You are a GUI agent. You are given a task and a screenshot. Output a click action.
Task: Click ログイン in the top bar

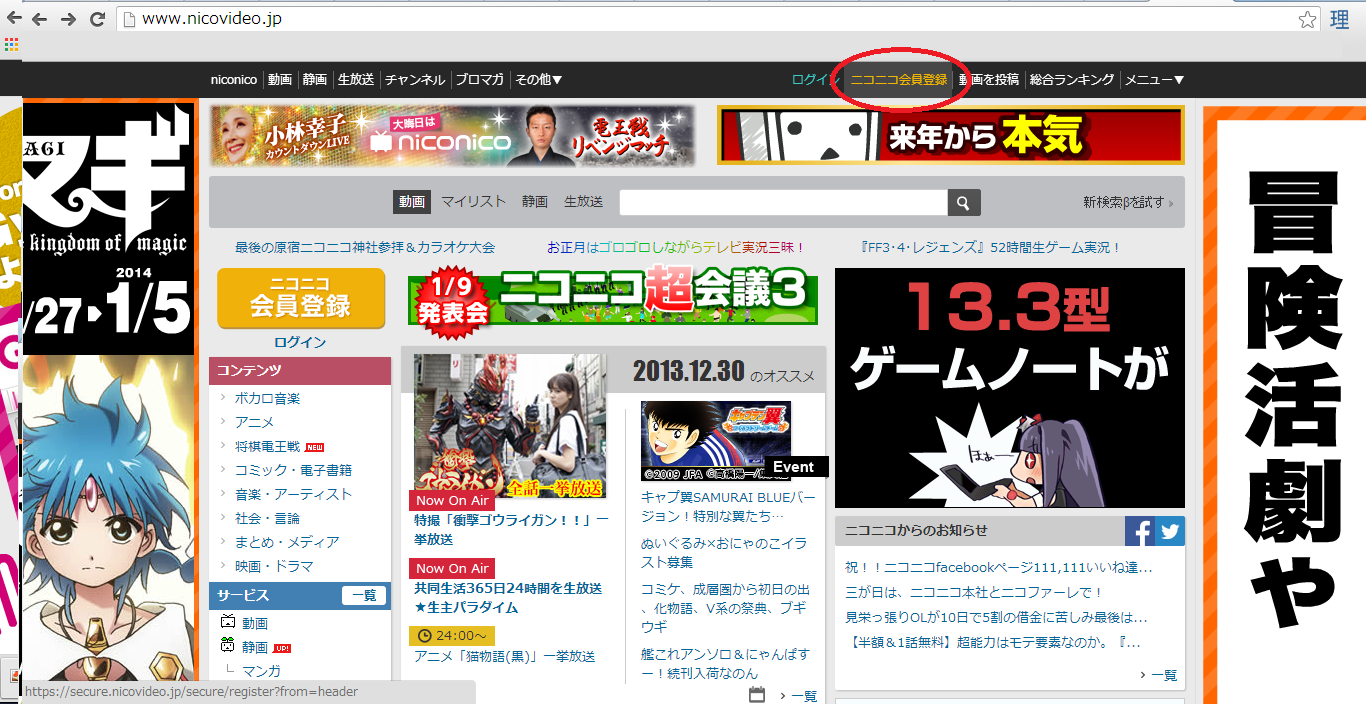[813, 80]
